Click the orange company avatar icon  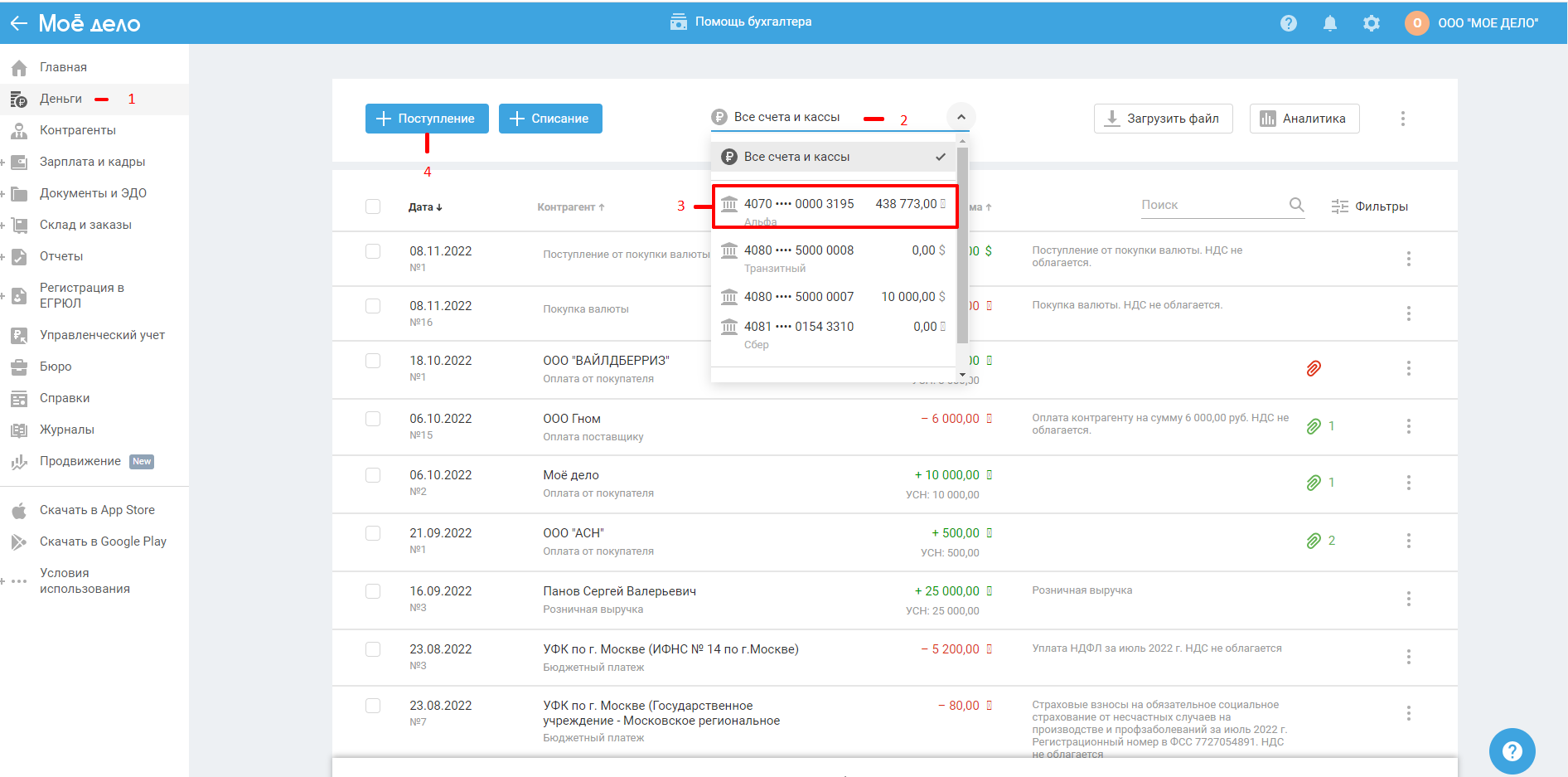point(1417,23)
